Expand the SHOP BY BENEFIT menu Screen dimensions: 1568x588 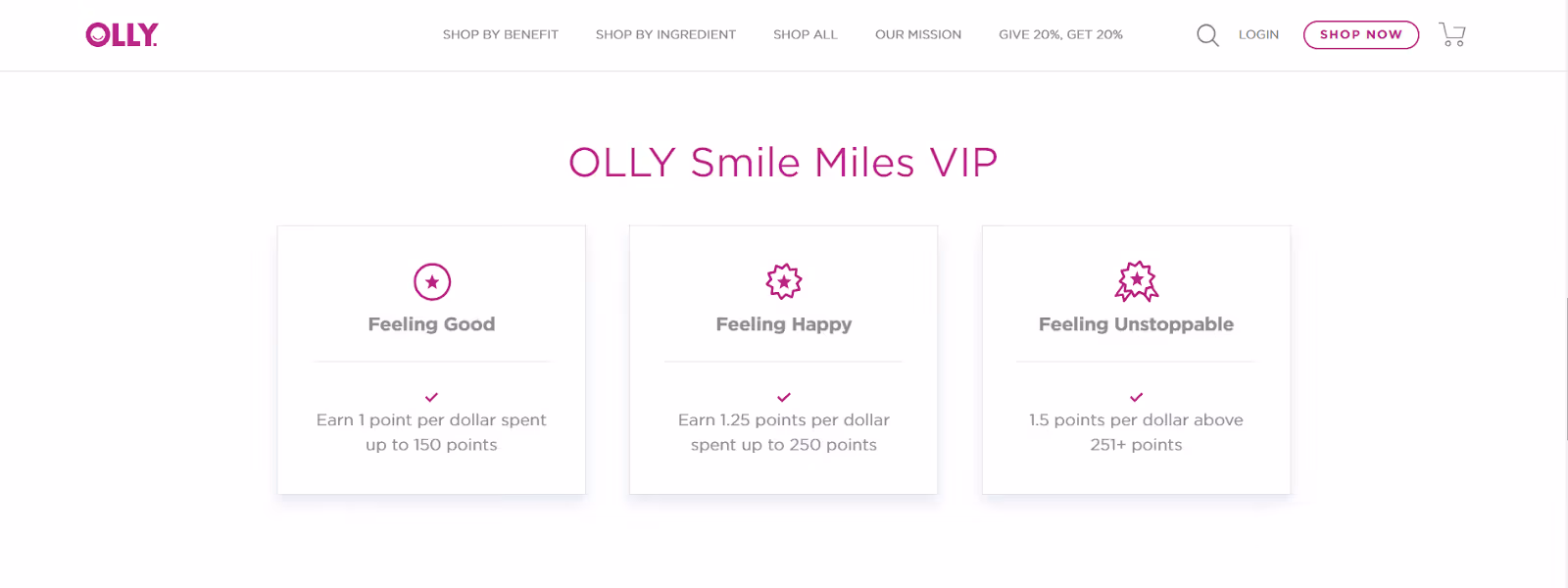[x=500, y=34]
